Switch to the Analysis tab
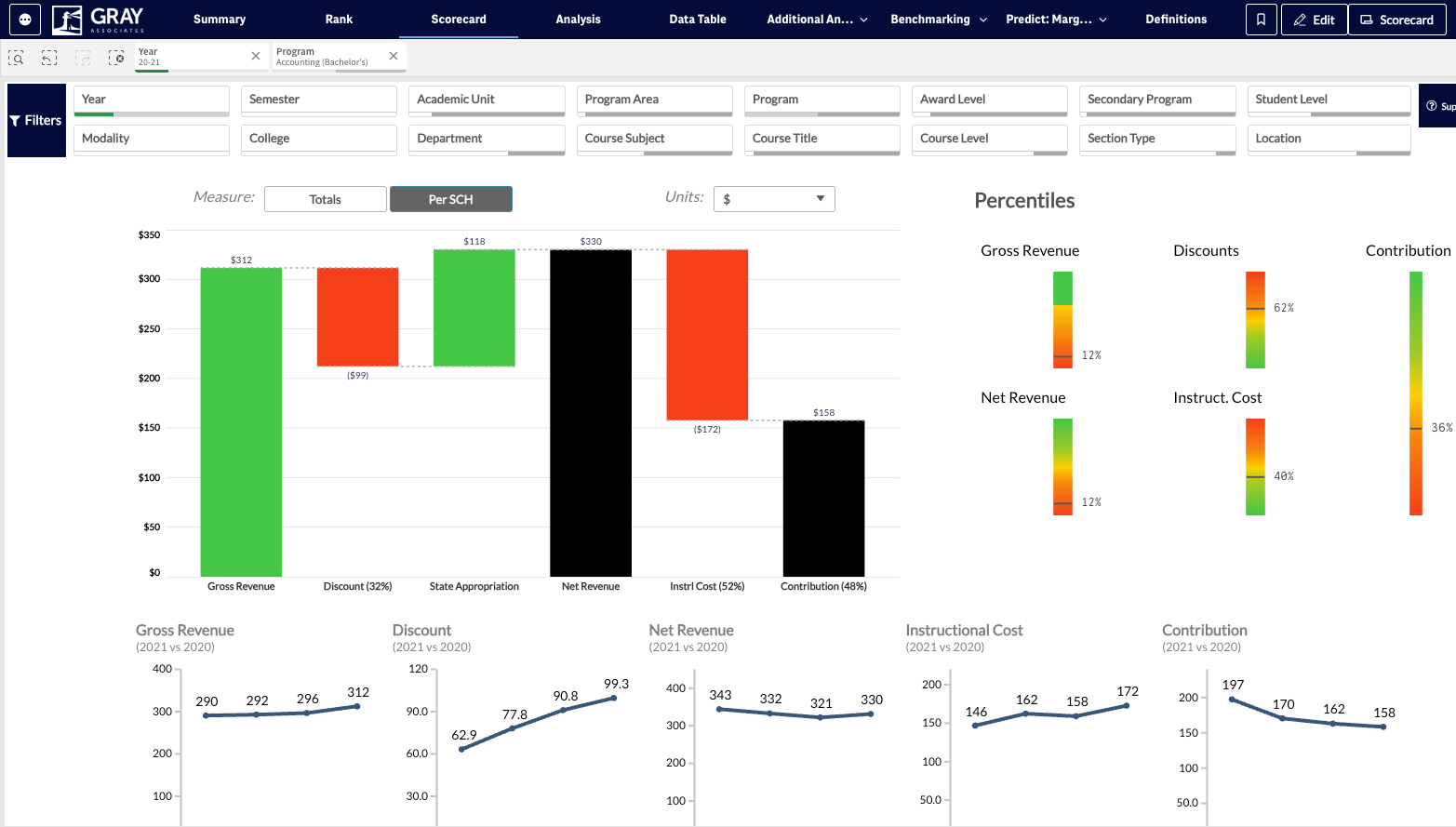The image size is (1456, 827). click(578, 20)
